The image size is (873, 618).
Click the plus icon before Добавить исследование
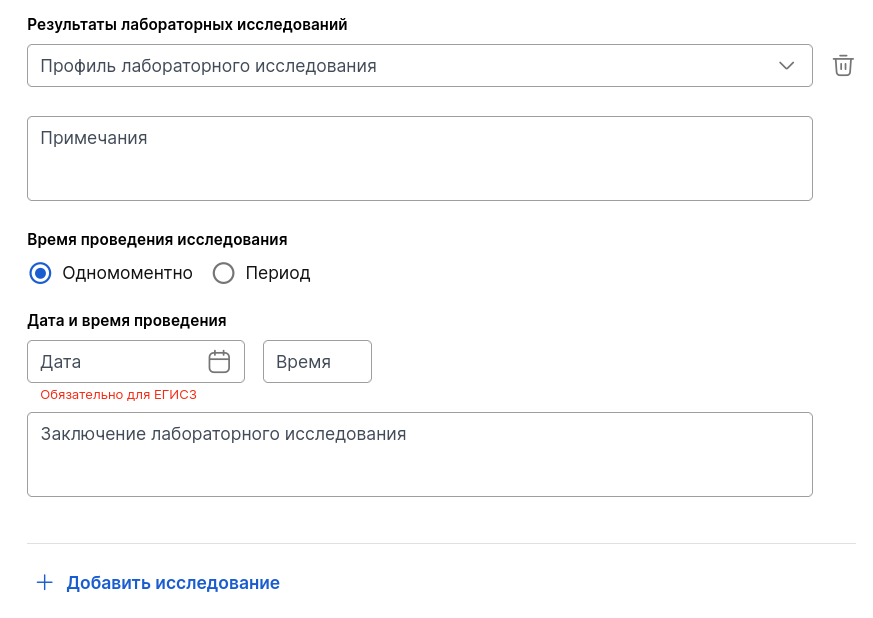(45, 582)
